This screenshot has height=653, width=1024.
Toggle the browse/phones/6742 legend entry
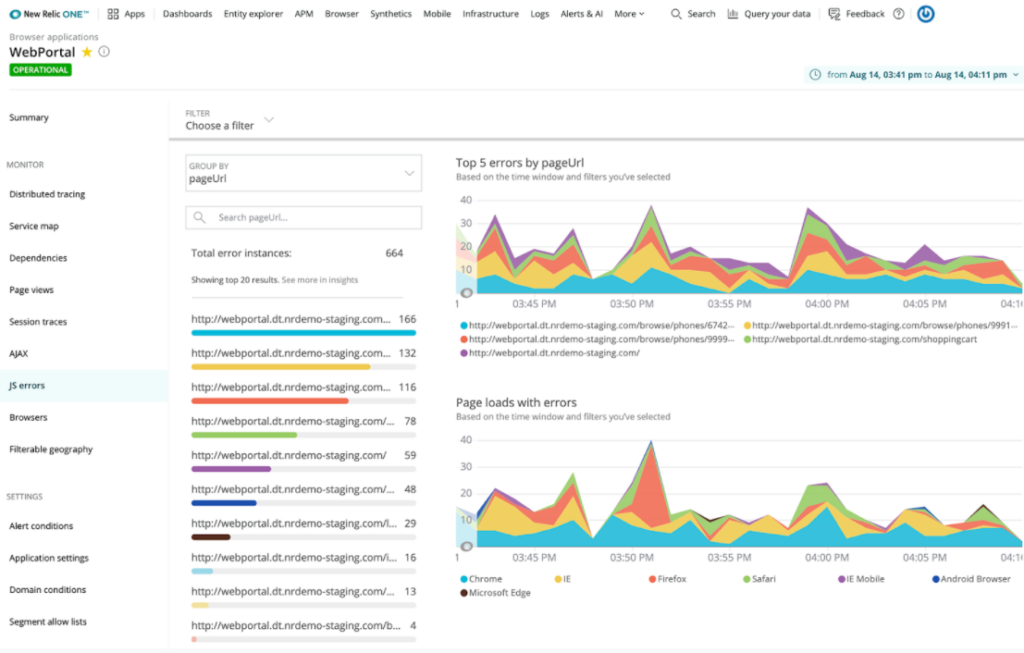tap(597, 325)
